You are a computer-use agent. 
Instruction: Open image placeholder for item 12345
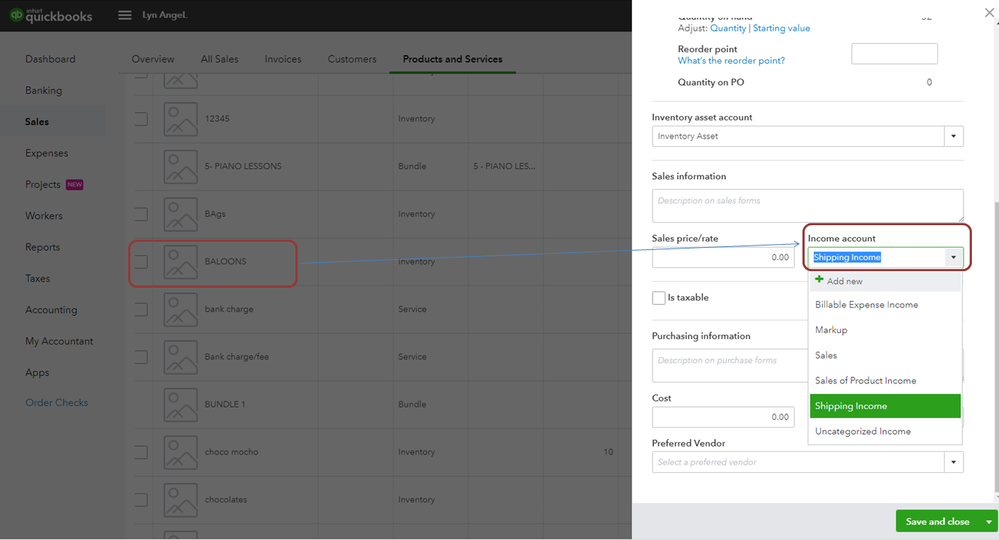(180, 119)
